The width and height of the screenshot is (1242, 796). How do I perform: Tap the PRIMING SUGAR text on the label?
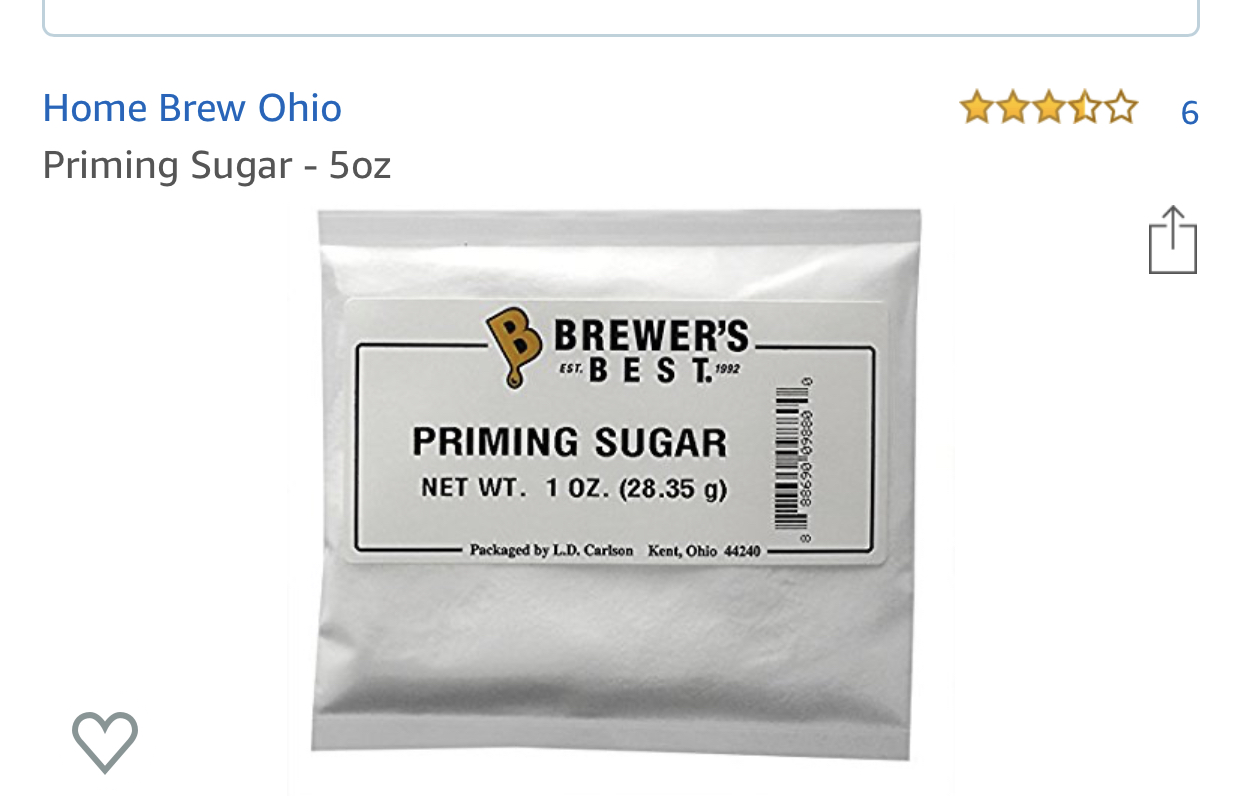click(x=570, y=443)
